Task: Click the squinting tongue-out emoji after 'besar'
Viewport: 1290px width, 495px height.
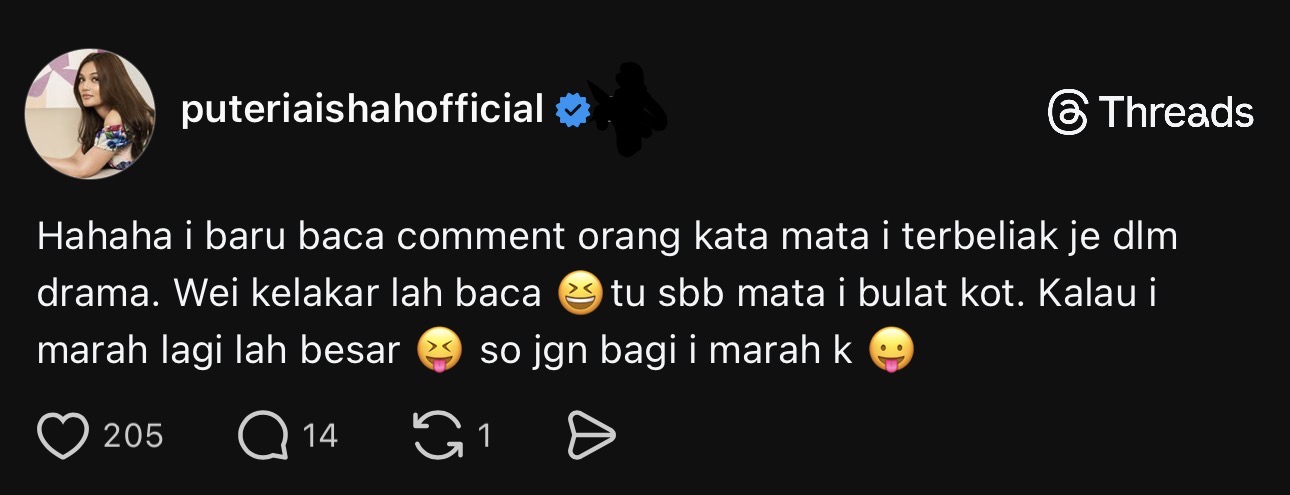Action: click(x=439, y=352)
